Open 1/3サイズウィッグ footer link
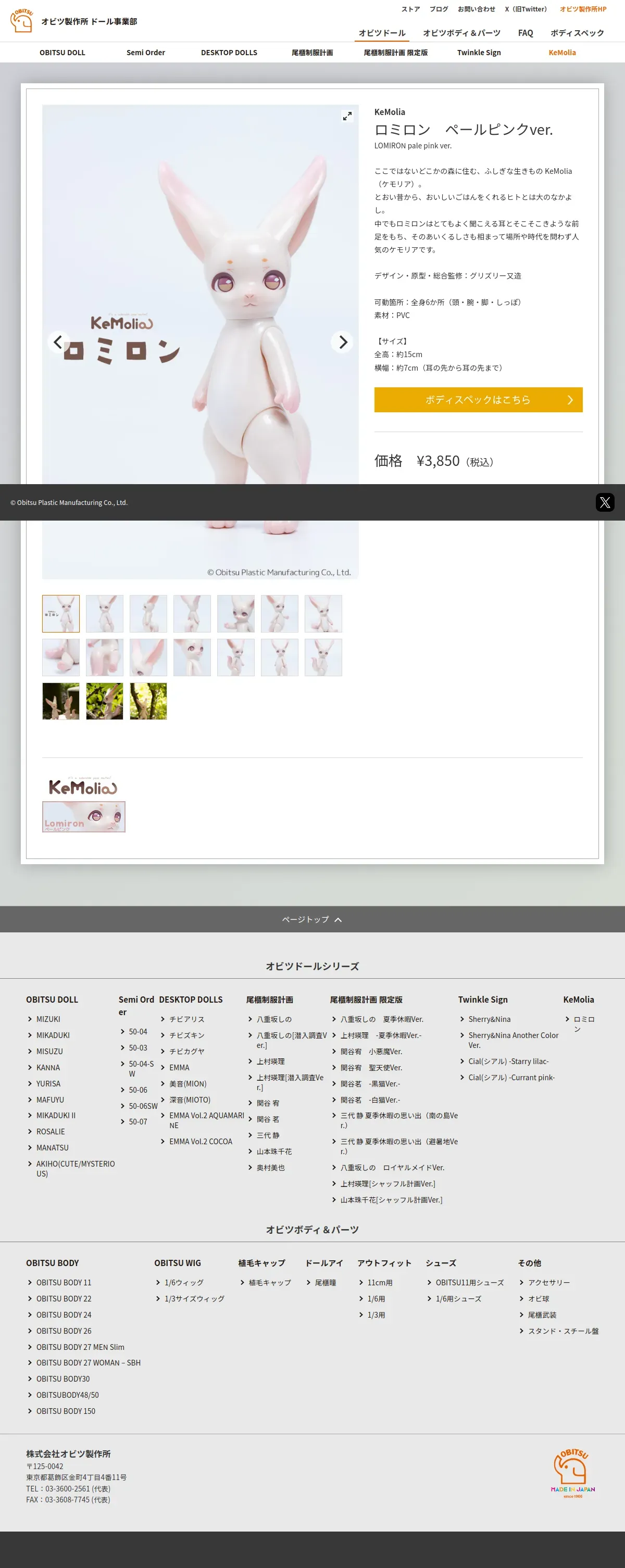The height and width of the screenshot is (1568, 625). (194, 1298)
